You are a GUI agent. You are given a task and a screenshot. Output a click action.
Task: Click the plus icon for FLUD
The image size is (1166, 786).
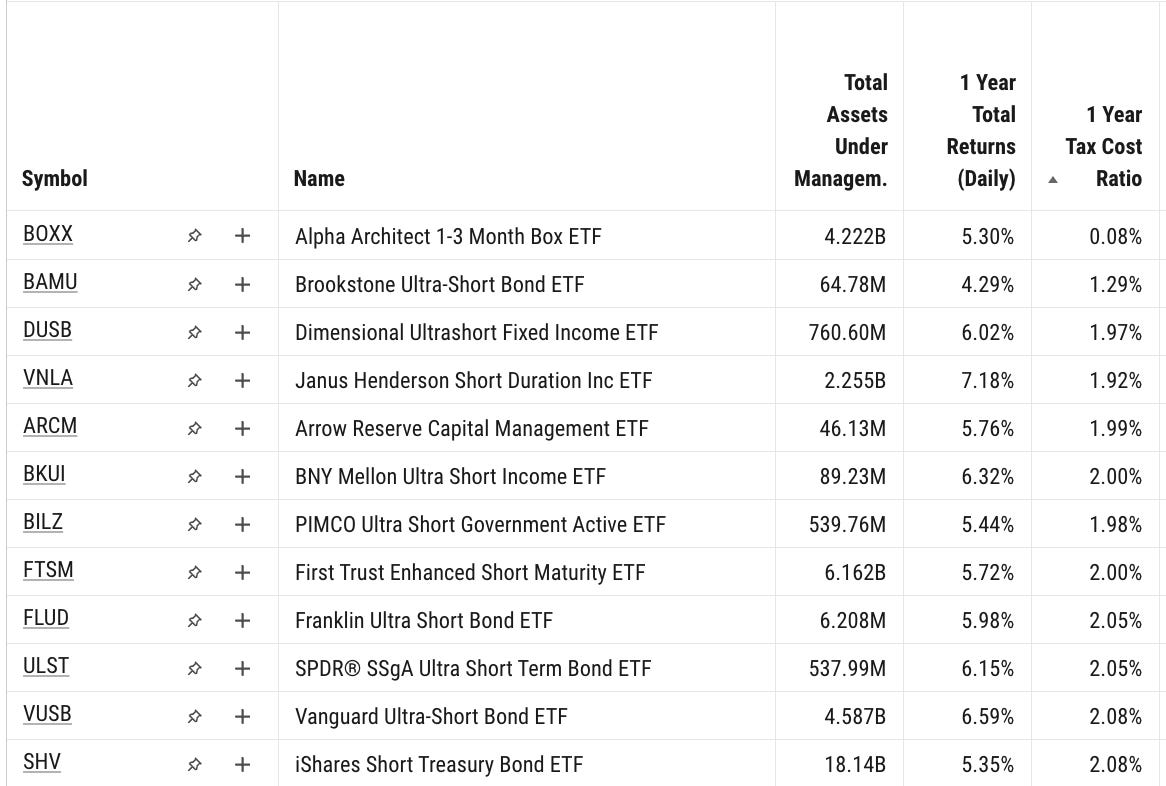(x=242, y=618)
